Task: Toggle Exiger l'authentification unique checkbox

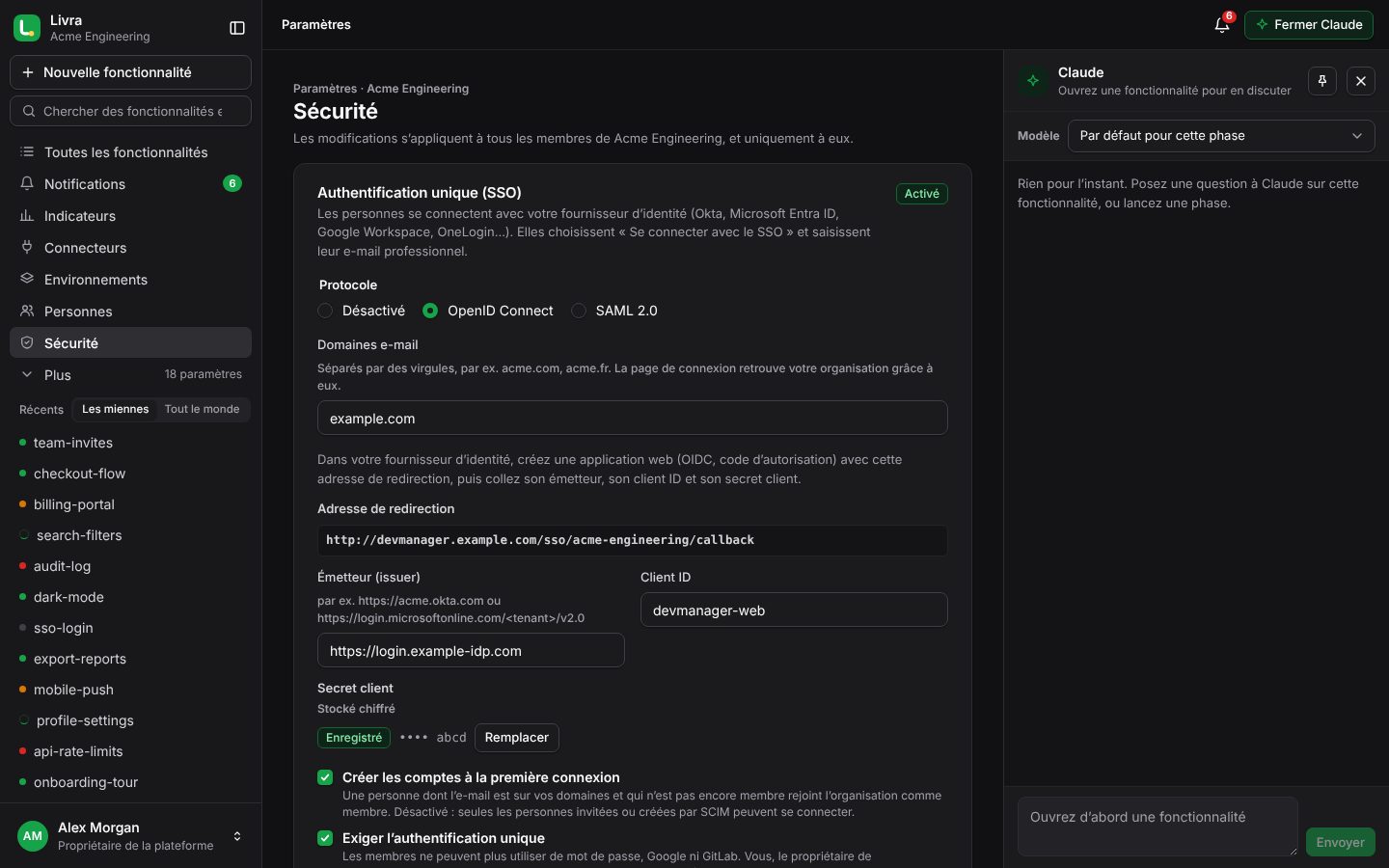Action: coord(325,838)
